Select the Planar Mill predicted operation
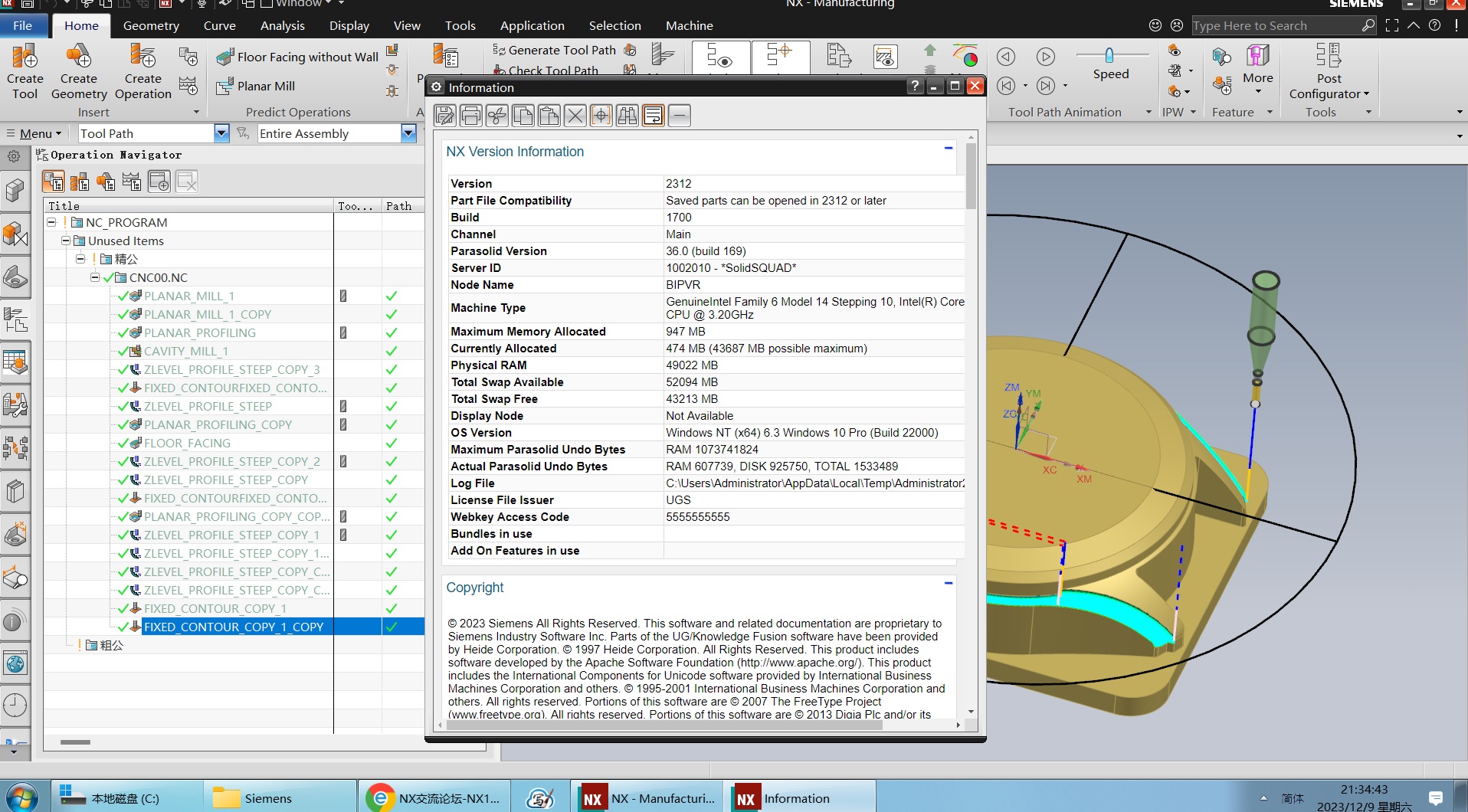The width and height of the screenshot is (1468, 812). tap(256, 86)
